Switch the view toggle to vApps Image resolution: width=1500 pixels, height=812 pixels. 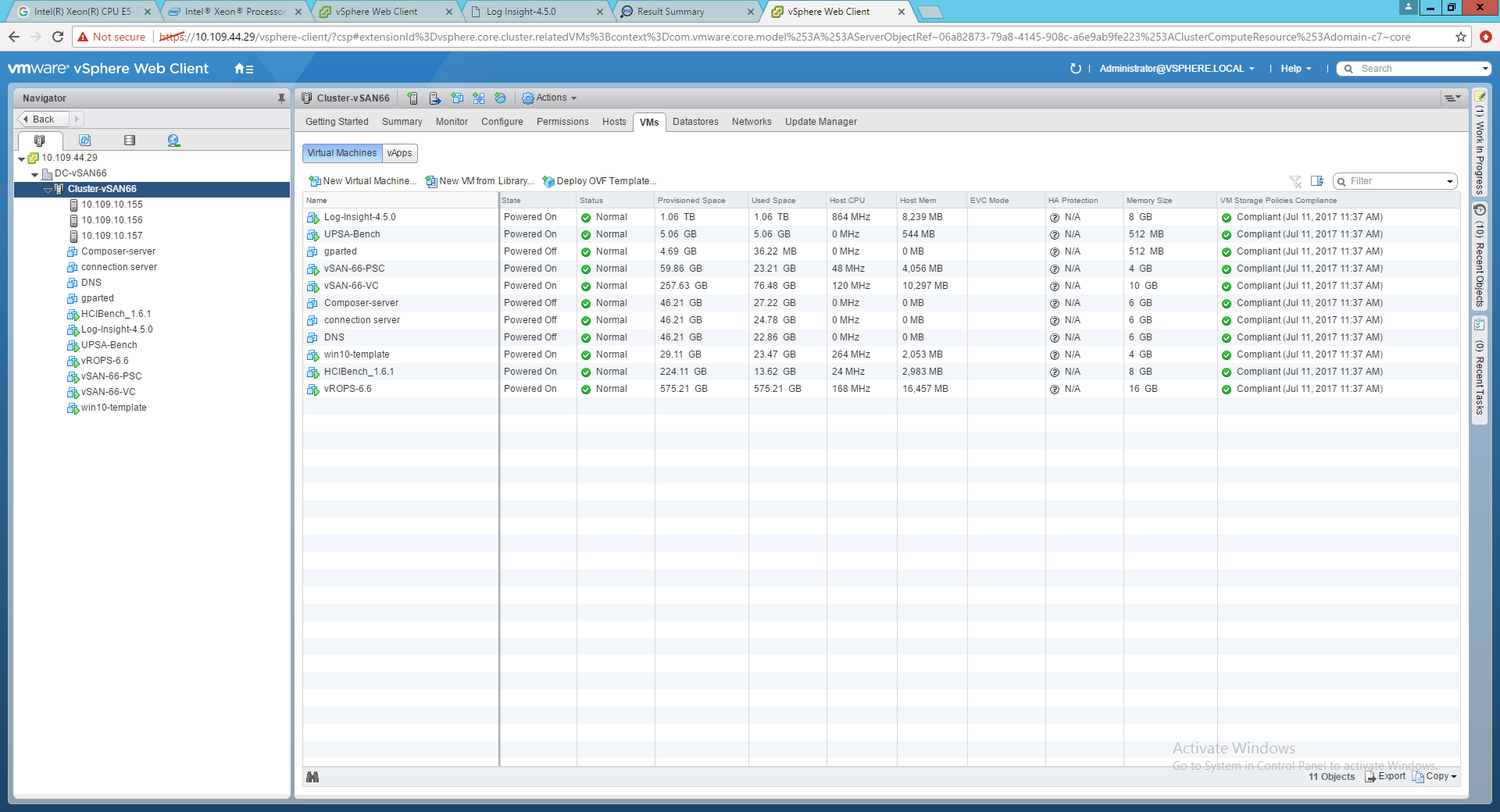pos(399,153)
